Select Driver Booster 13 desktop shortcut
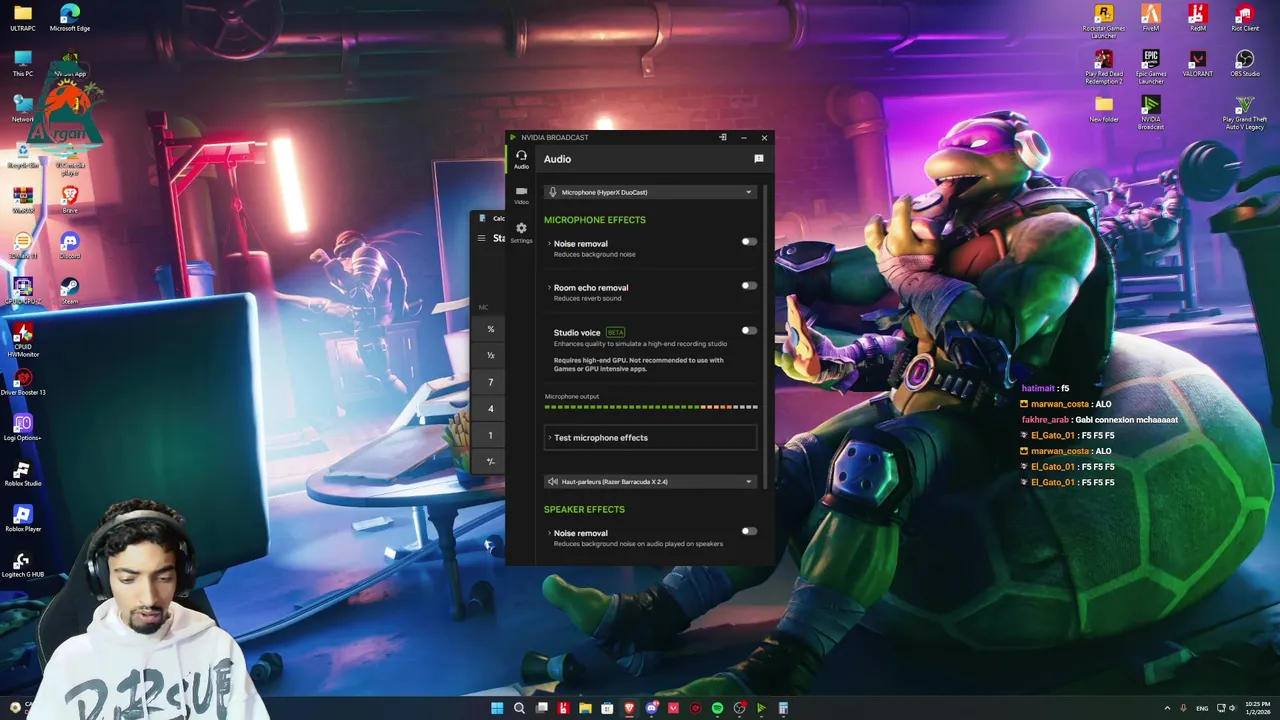 coord(22,382)
